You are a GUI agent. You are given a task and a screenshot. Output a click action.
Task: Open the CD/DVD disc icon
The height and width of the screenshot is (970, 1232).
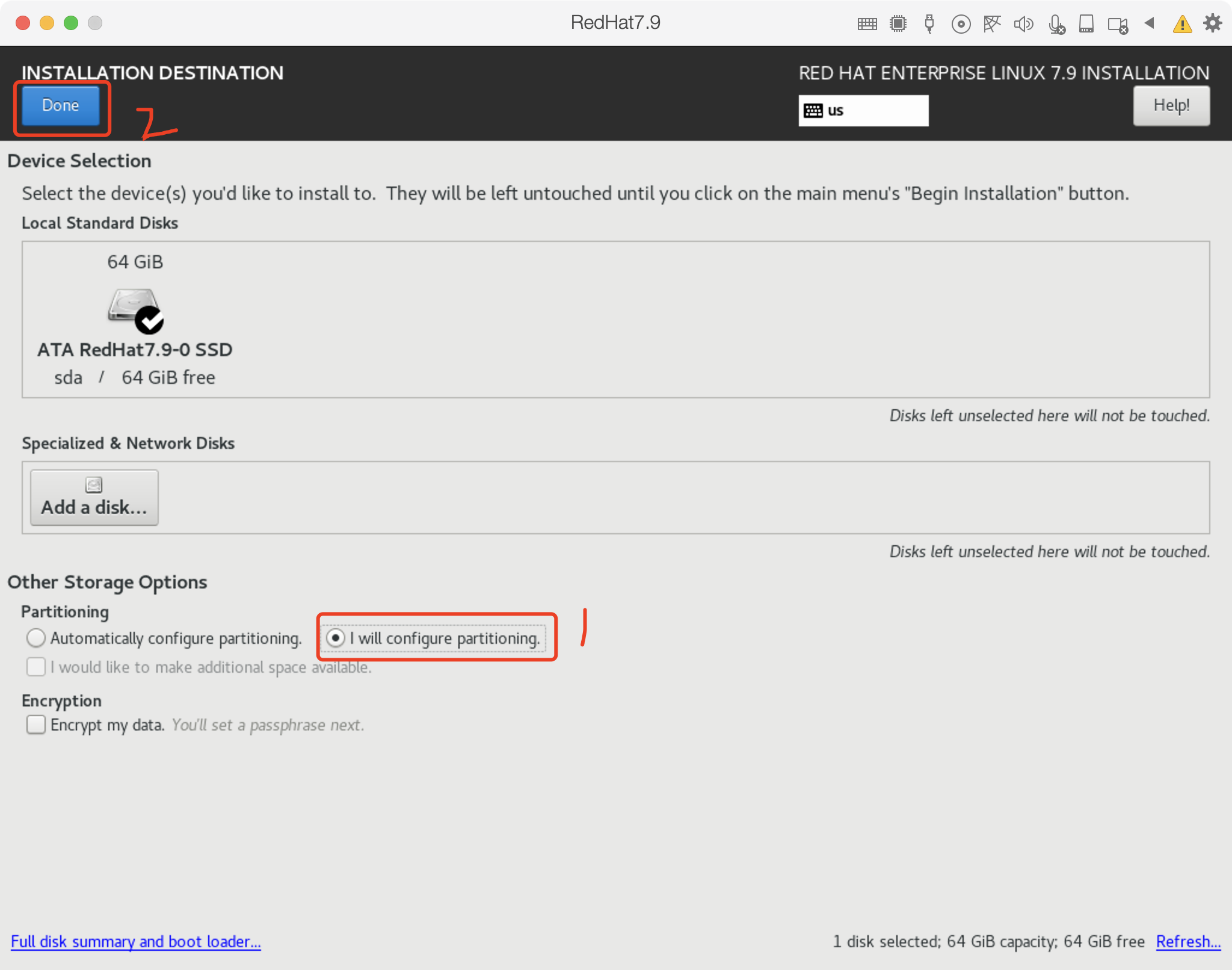(961, 24)
